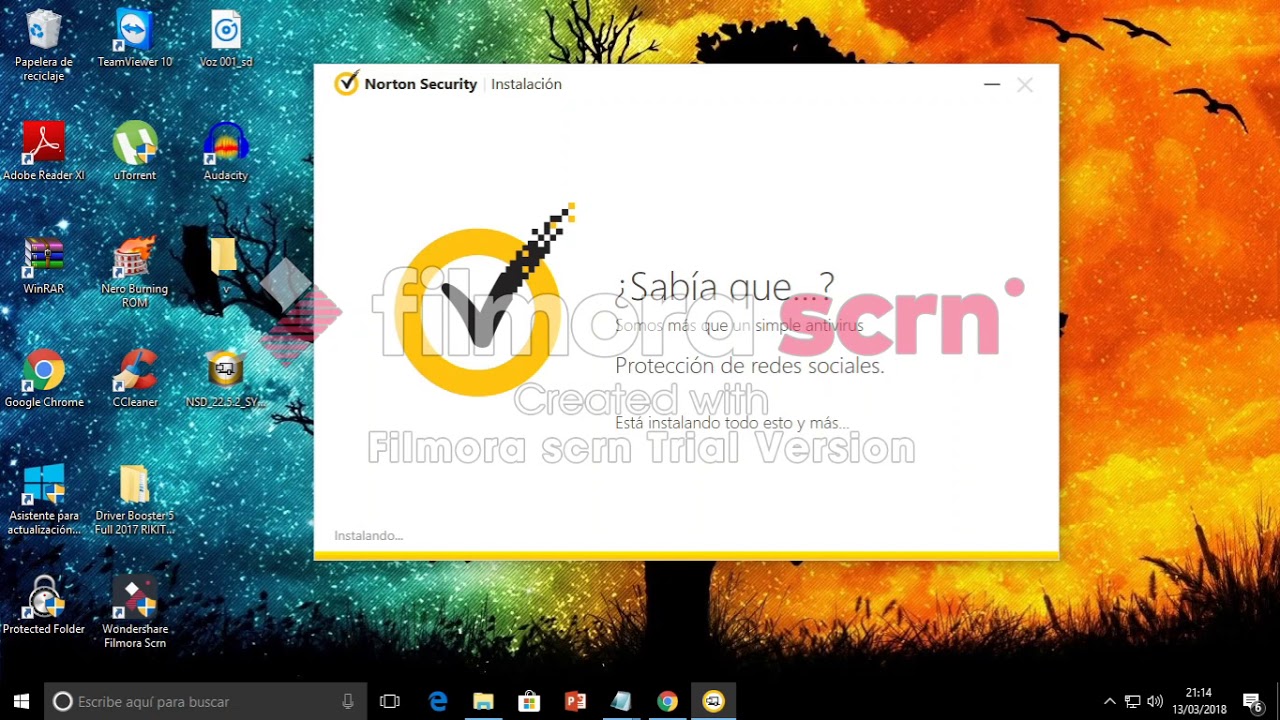Open the Papelera de reciclaje desktop icon
This screenshot has width=1280, height=720.
43,45
